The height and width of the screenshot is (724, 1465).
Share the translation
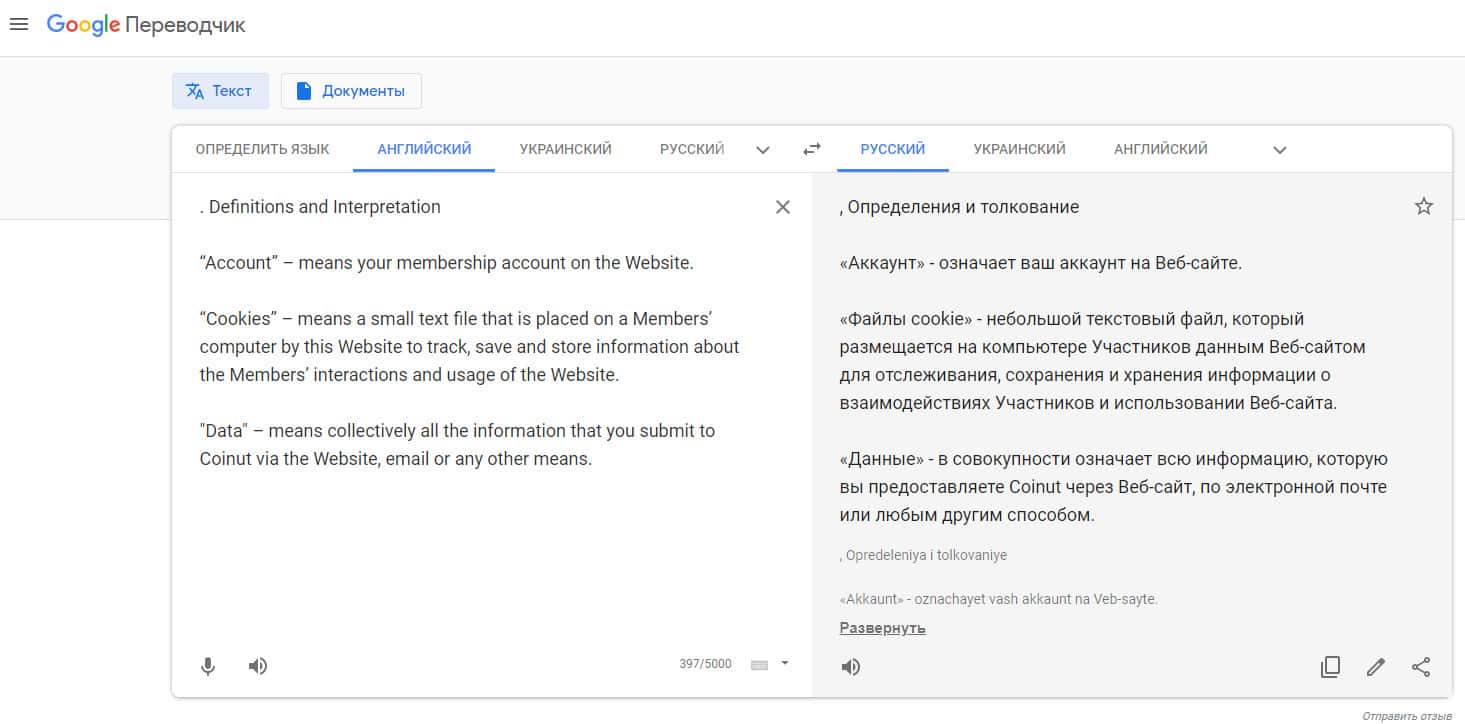click(x=1421, y=667)
